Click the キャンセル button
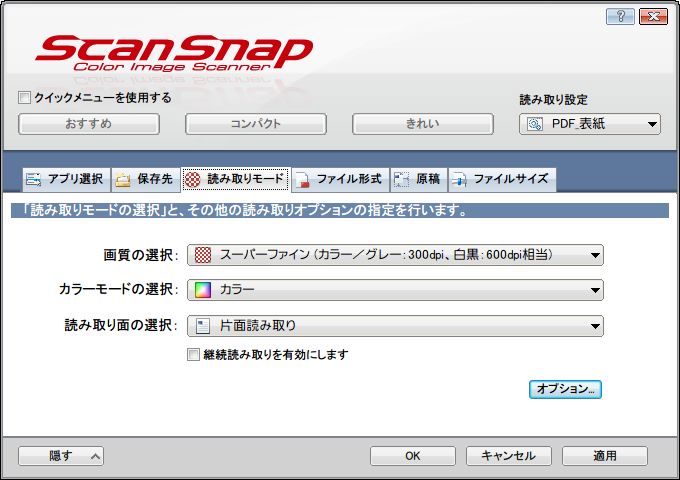This screenshot has height=480, width=680. tap(509, 456)
